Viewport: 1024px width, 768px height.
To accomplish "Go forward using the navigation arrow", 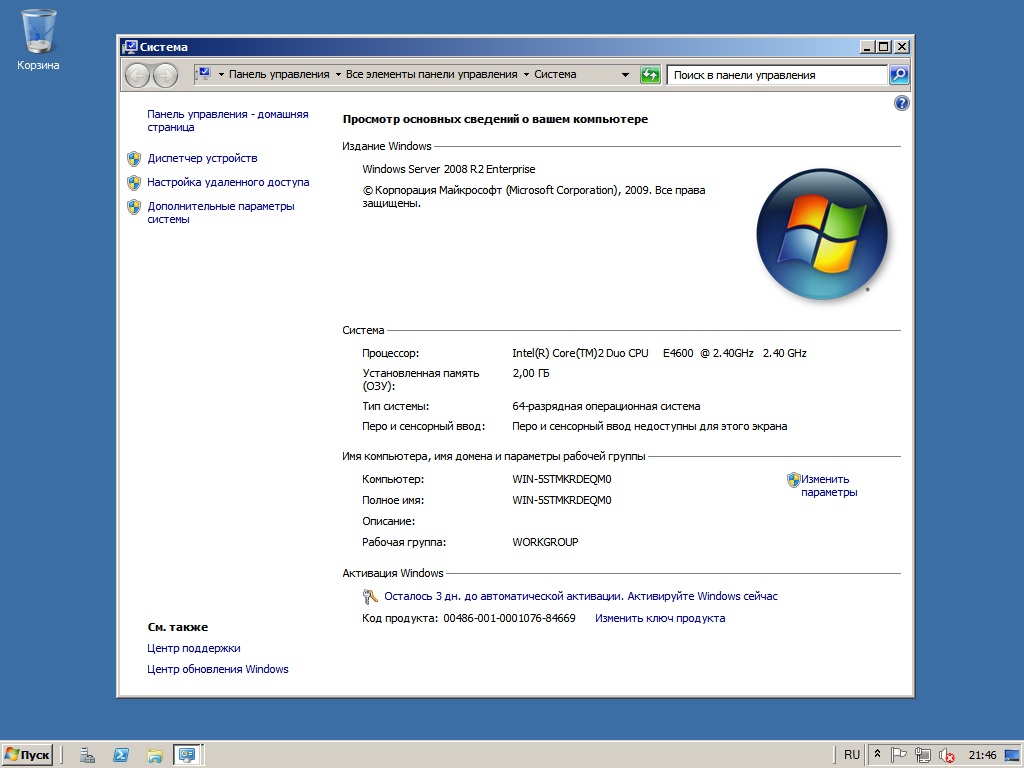I will pyautogui.click(x=166, y=75).
